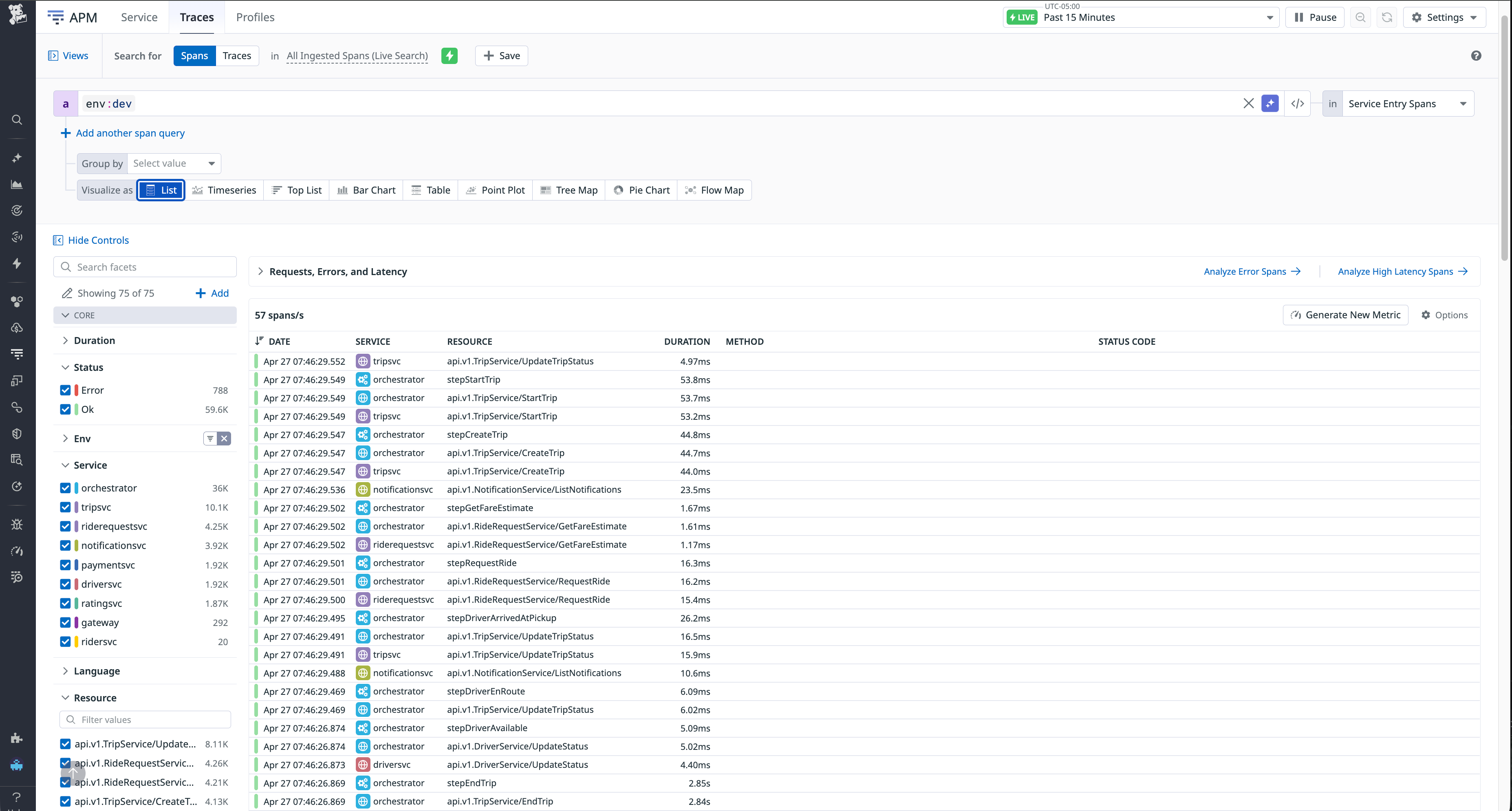1512x811 pixels.
Task: Toggle the gateway service checkbox
Action: coord(65,623)
